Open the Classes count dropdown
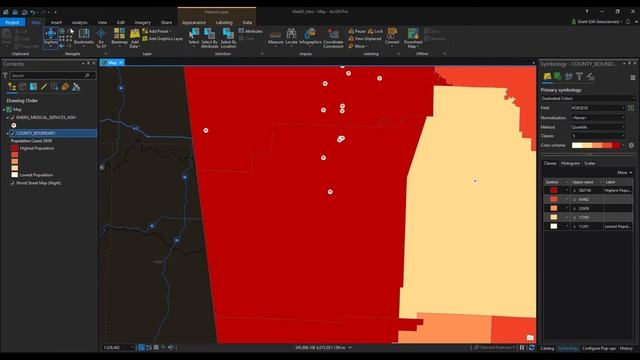The height and width of the screenshot is (360, 640). coord(598,136)
